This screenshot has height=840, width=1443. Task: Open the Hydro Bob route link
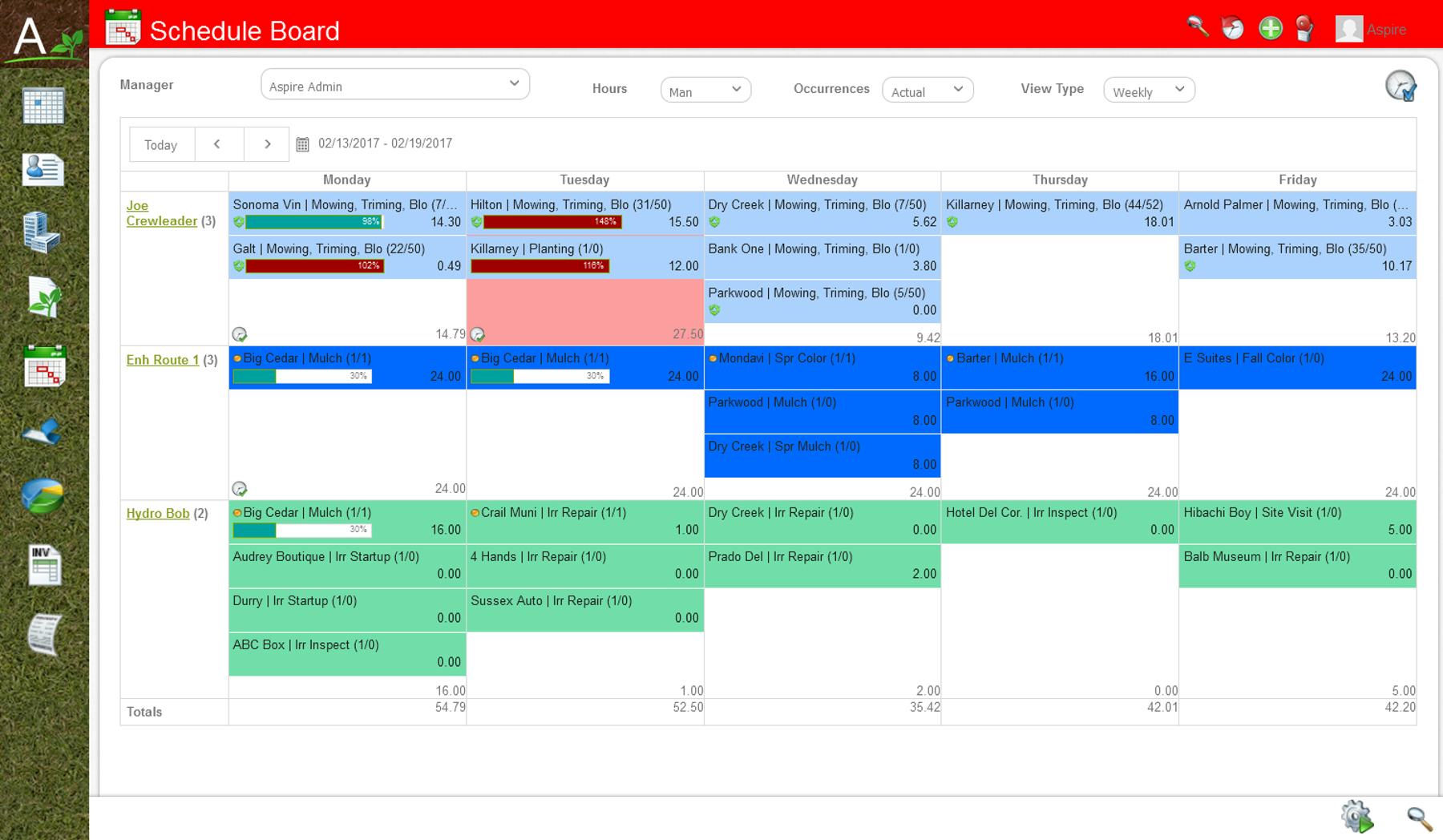click(158, 514)
